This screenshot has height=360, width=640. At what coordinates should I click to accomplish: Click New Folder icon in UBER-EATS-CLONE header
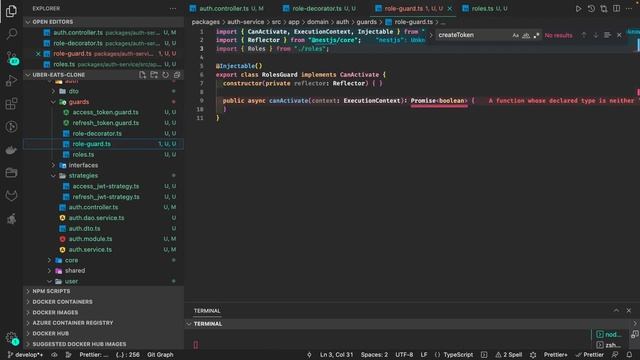[x=154, y=75]
